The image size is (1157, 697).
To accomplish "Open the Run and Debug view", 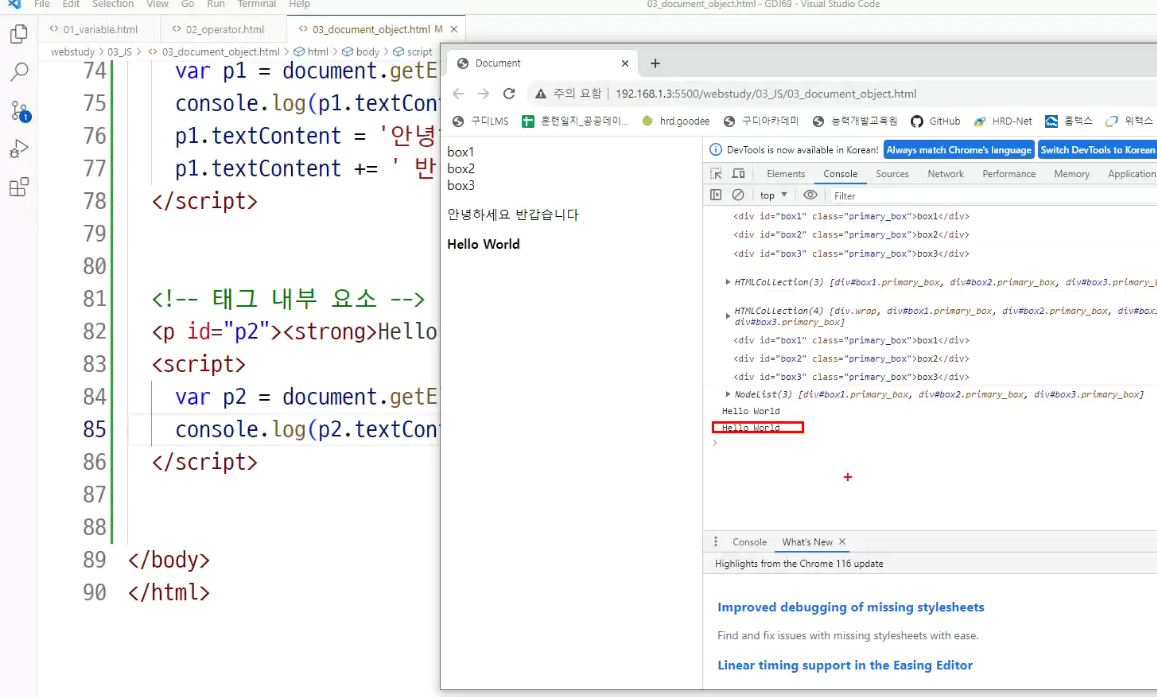I will point(19,149).
